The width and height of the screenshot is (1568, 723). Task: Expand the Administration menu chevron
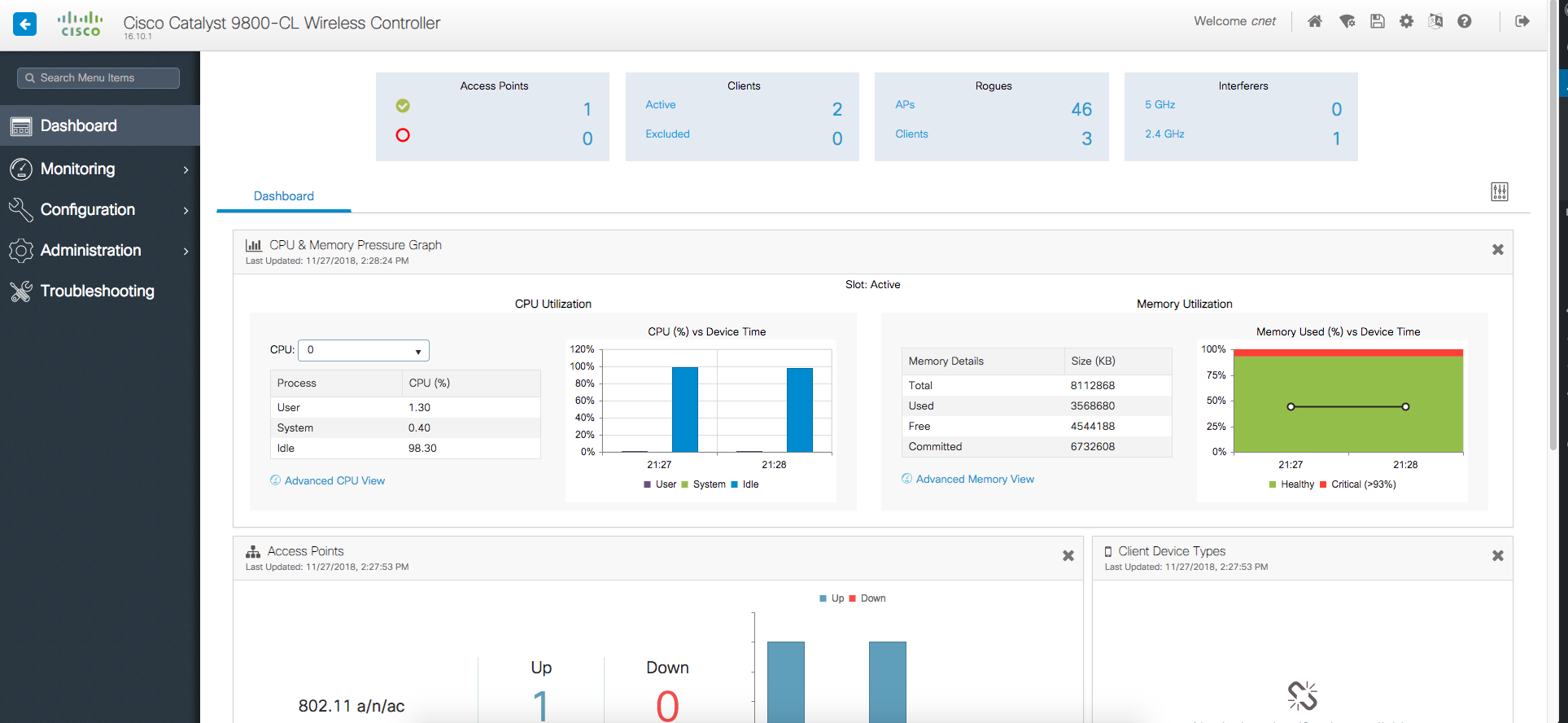tap(186, 251)
